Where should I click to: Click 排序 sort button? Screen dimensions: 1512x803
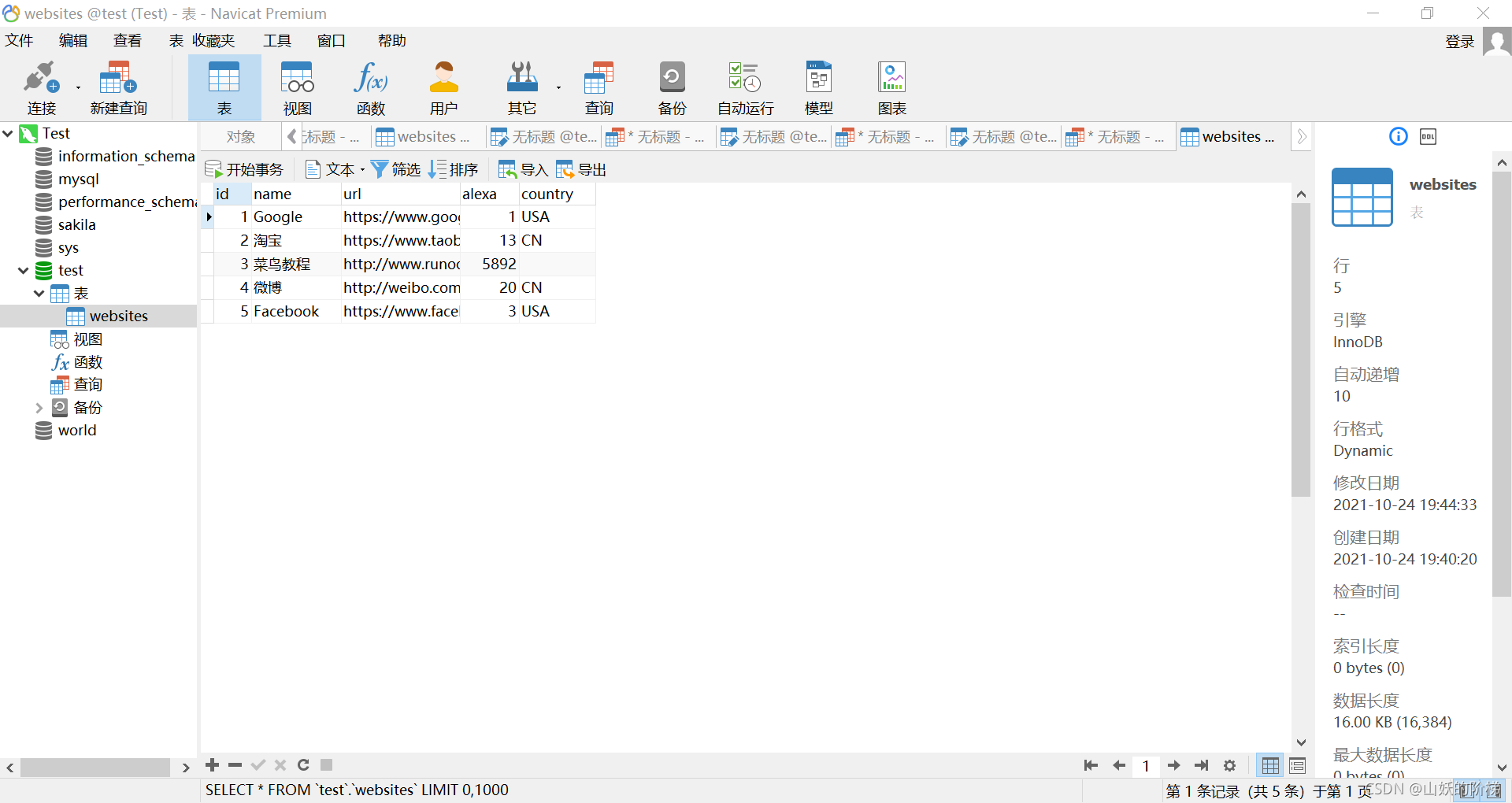[x=454, y=169]
